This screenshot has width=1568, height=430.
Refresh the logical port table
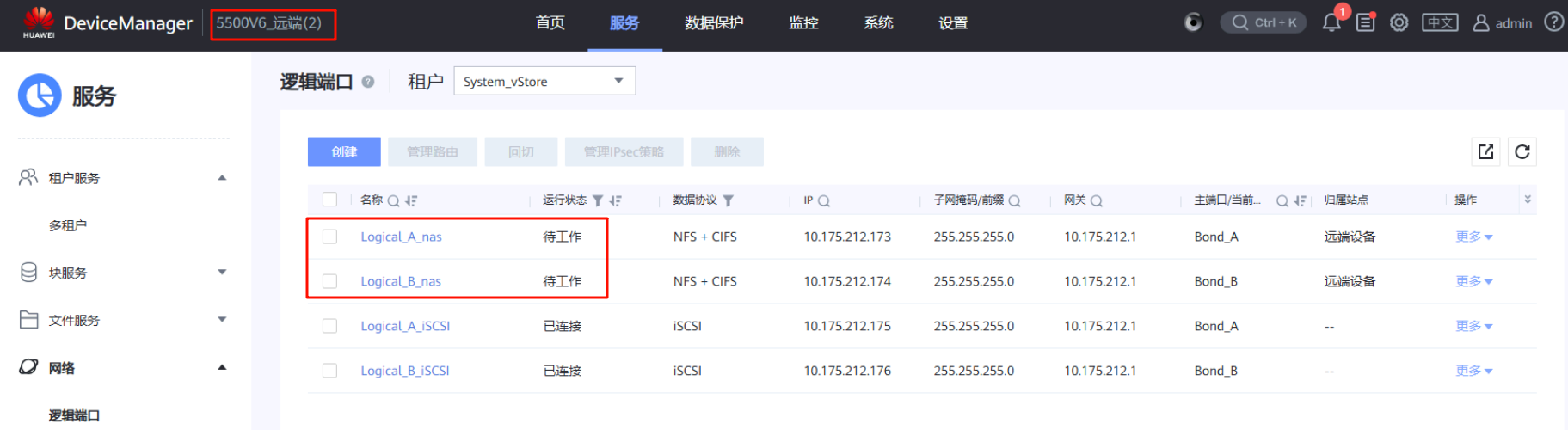(1522, 152)
